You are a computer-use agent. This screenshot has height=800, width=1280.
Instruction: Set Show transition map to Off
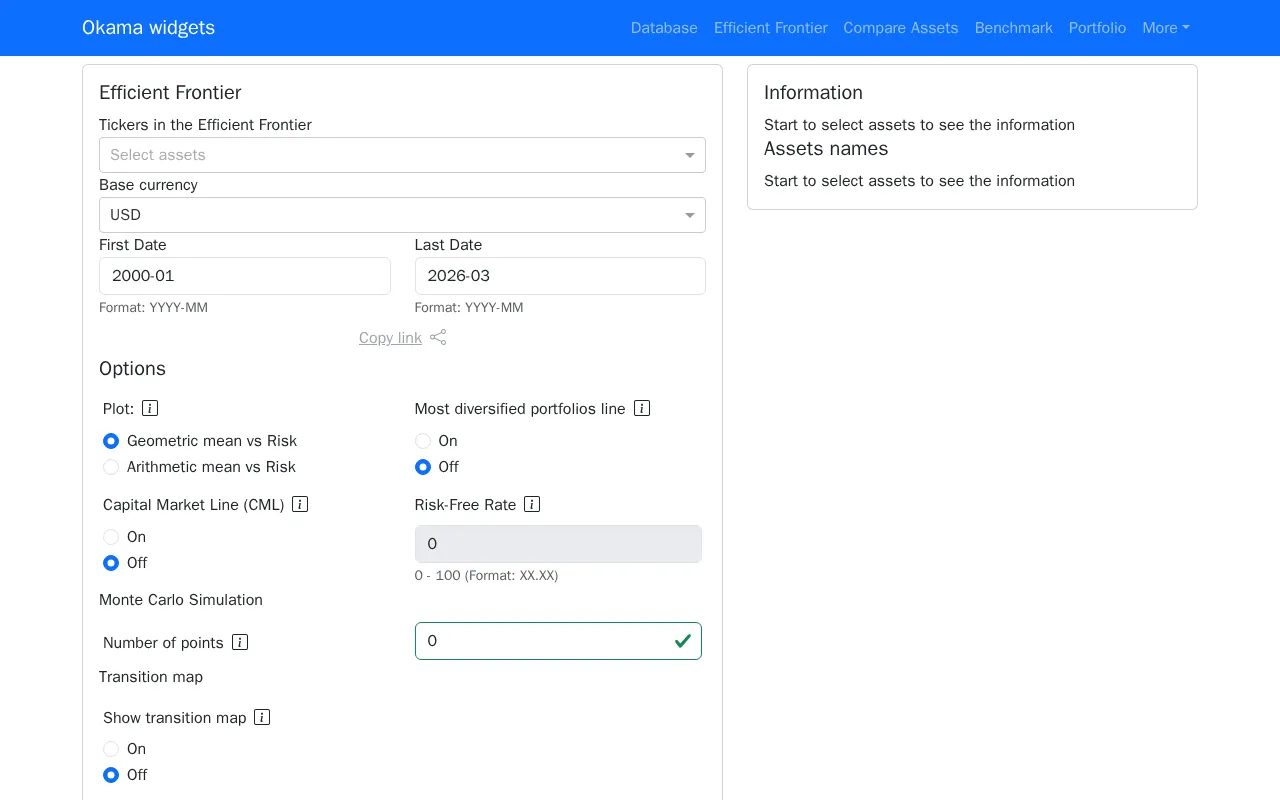click(x=111, y=775)
